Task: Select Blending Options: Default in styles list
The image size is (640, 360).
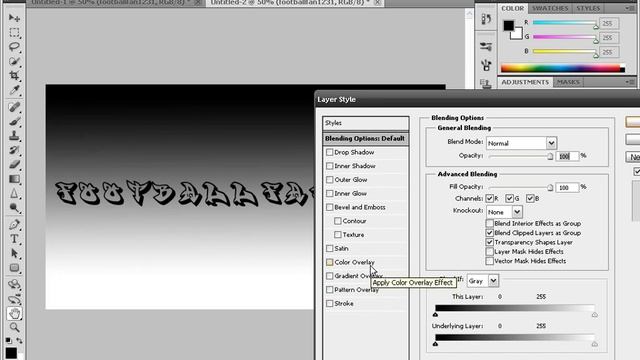Action: [x=365, y=138]
